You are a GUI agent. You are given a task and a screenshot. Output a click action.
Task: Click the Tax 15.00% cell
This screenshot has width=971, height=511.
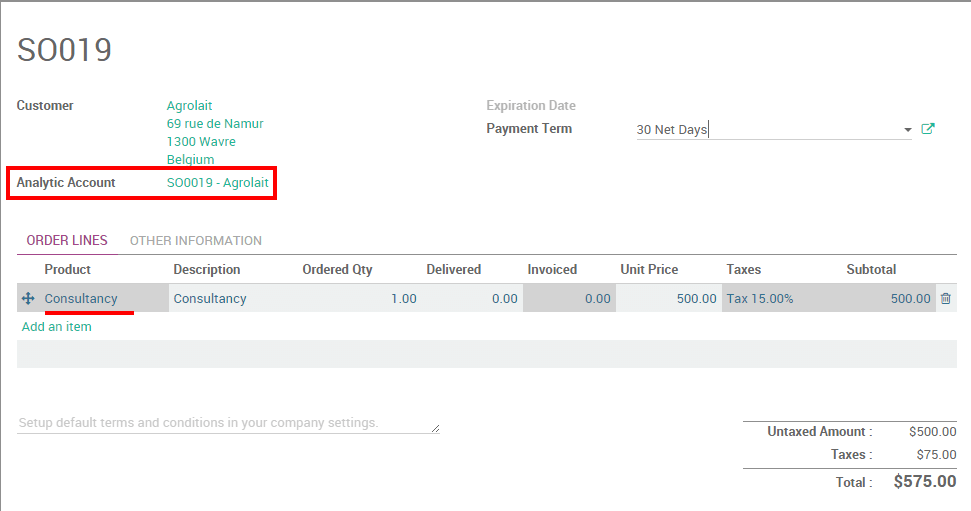[782, 299]
